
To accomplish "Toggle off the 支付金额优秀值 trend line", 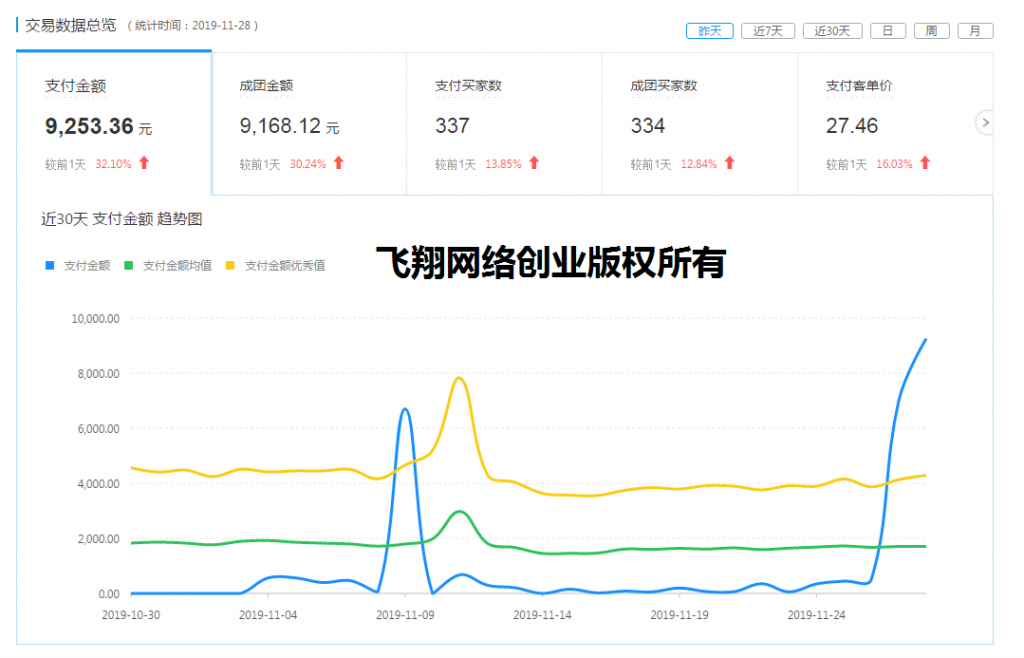I will point(280,266).
